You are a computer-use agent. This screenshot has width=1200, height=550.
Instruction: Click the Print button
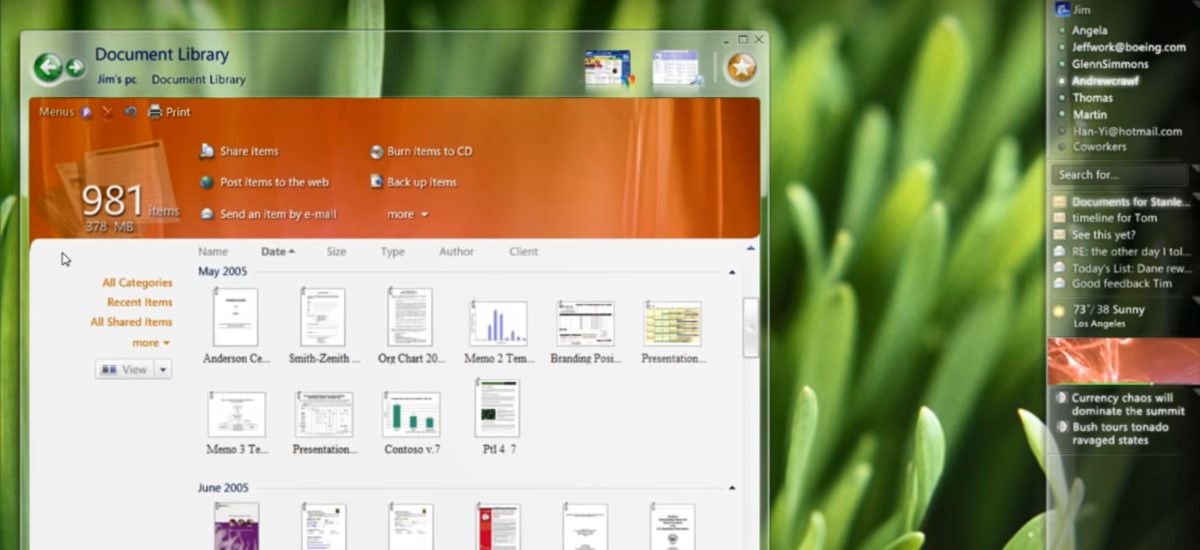[x=169, y=112]
